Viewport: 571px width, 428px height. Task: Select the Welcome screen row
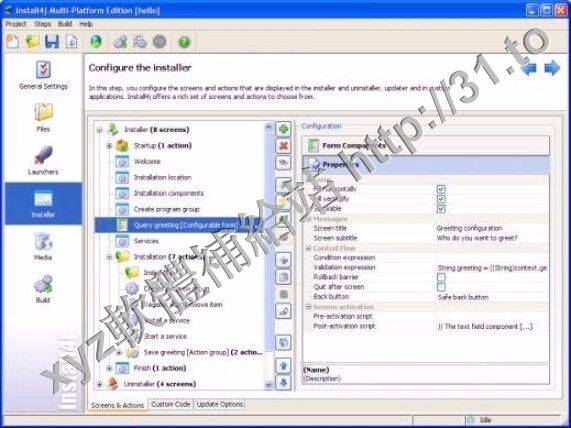[147, 161]
